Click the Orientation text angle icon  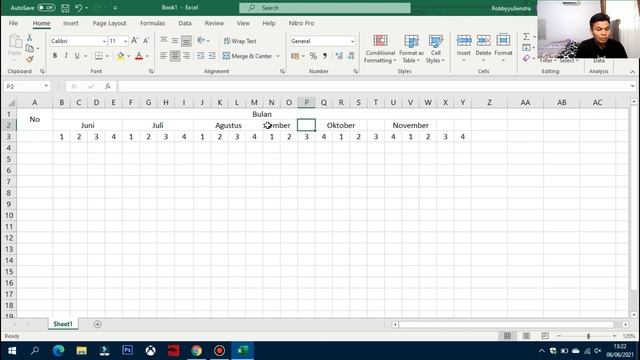point(201,40)
